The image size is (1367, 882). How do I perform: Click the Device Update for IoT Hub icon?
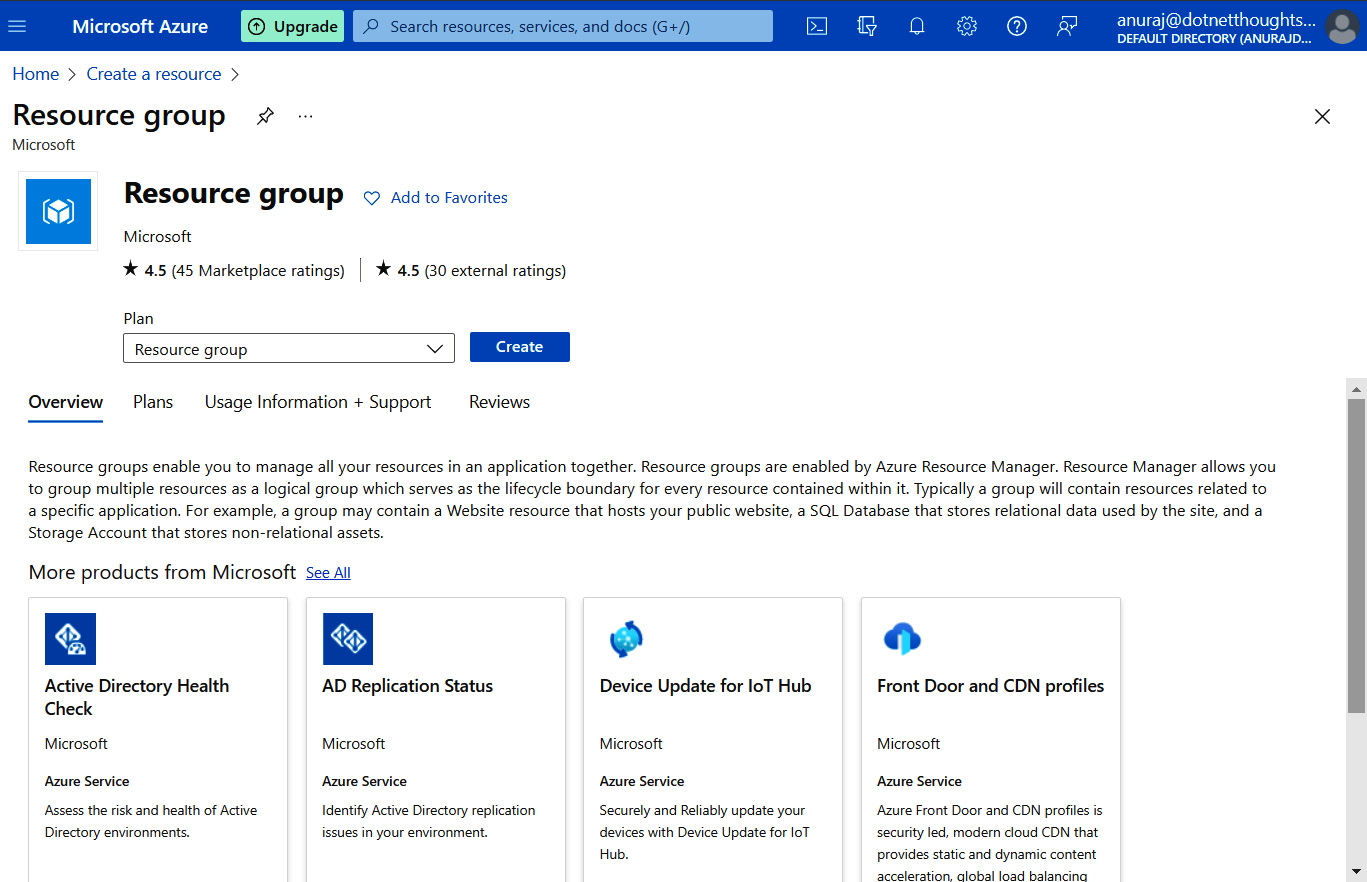point(625,639)
